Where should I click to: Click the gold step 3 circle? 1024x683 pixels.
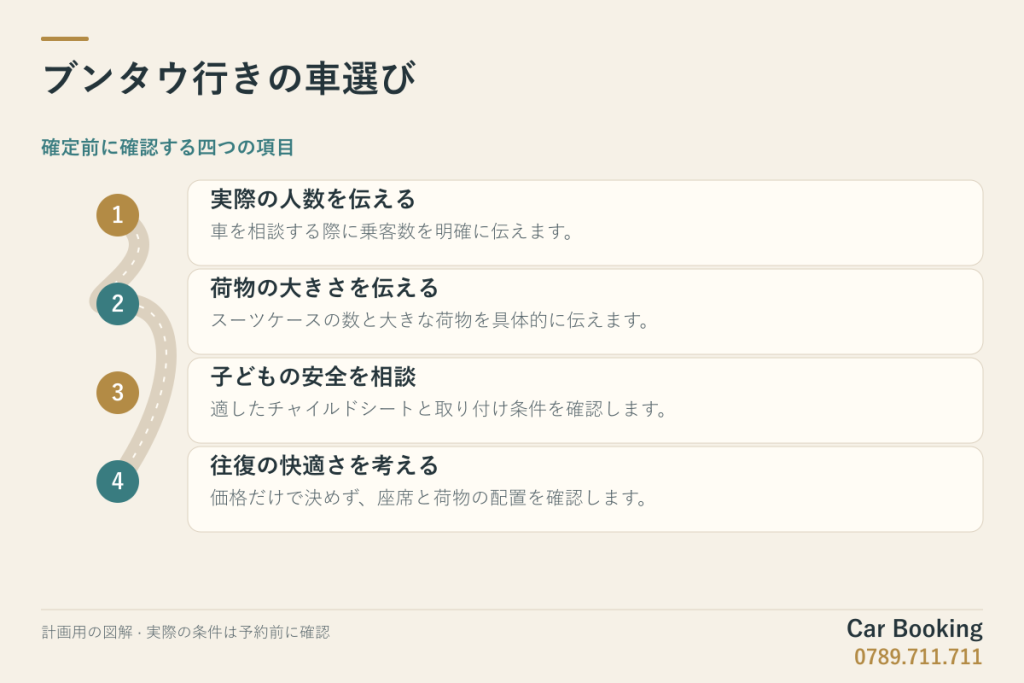click(x=118, y=392)
